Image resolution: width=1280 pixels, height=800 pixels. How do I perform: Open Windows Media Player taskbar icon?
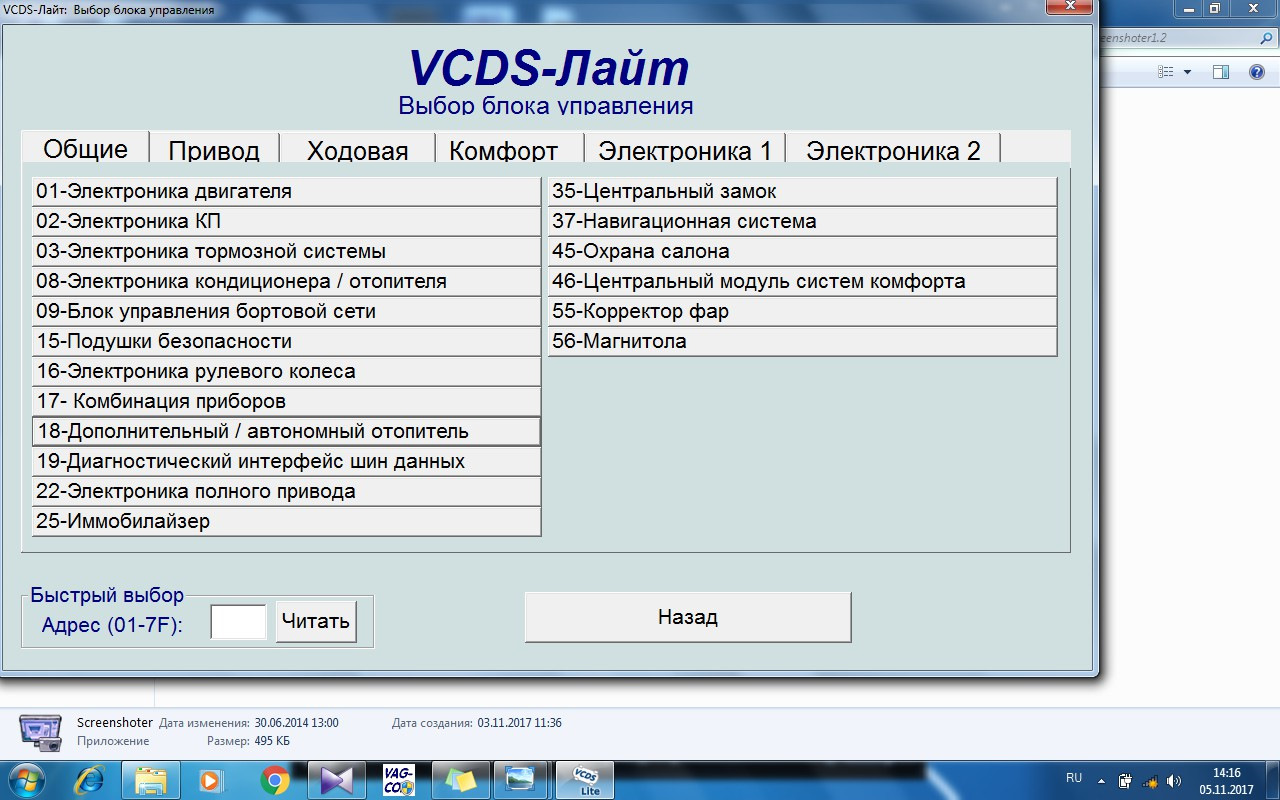click(211, 779)
